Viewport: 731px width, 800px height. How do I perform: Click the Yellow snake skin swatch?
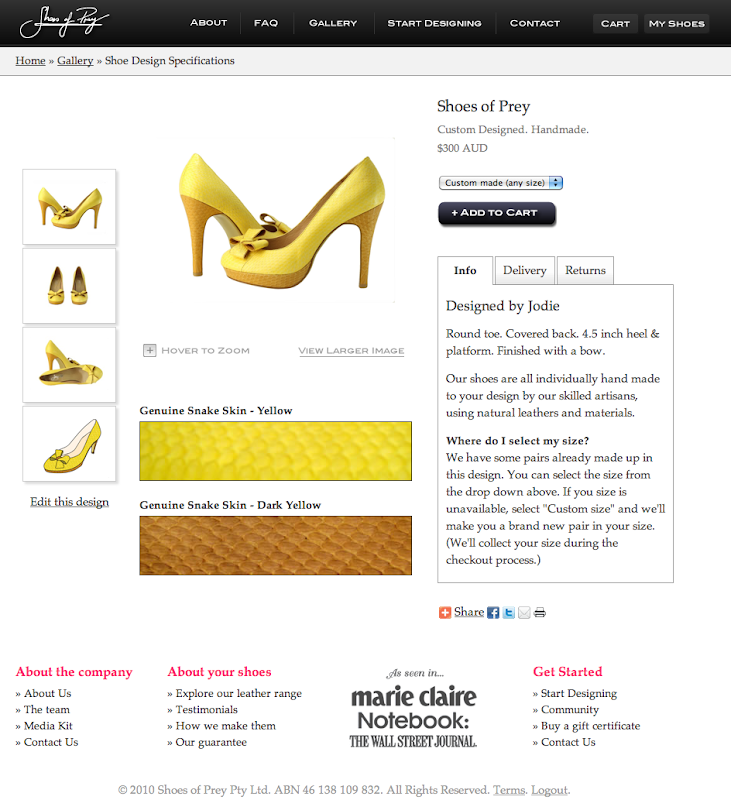click(275, 451)
